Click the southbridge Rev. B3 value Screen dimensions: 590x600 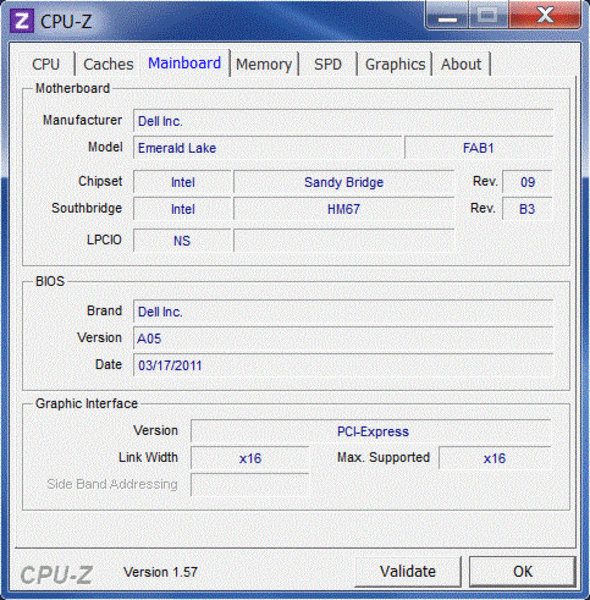[x=527, y=209]
